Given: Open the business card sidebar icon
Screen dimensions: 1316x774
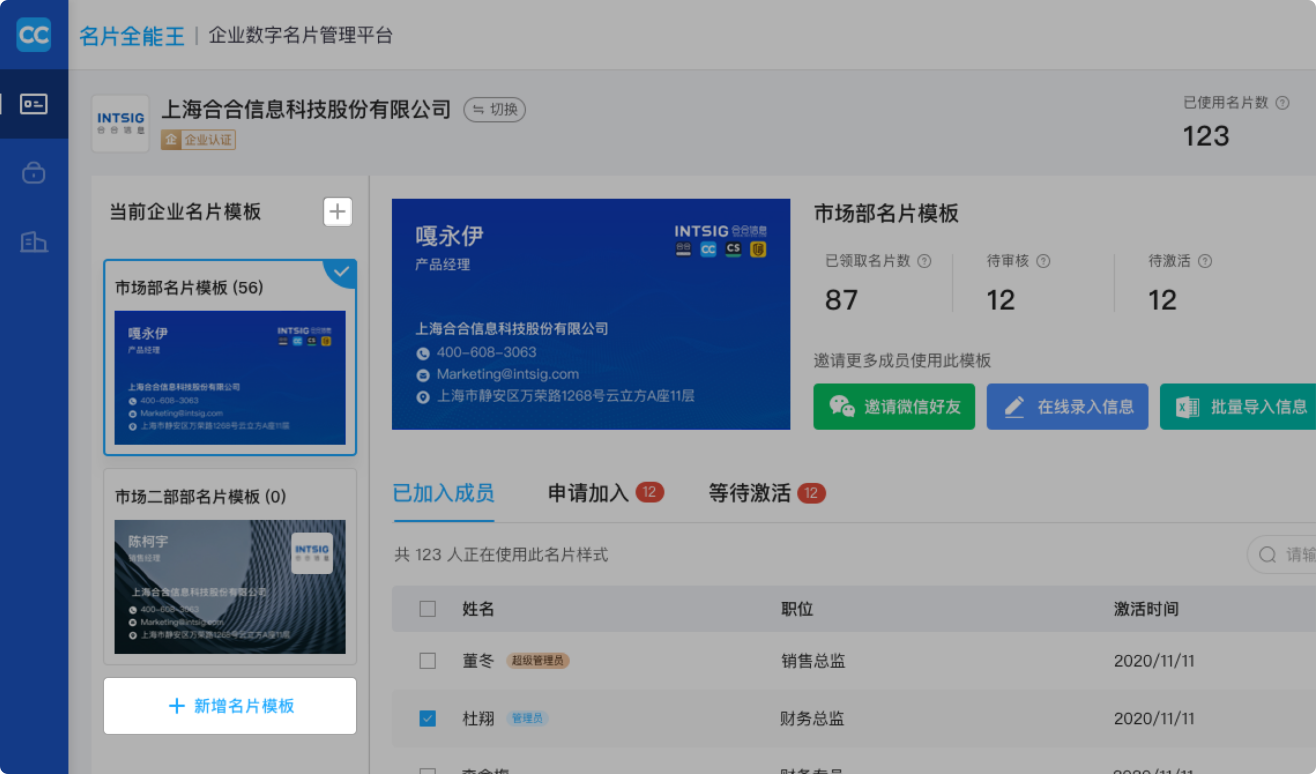Looking at the screenshot, I should click(x=34, y=104).
